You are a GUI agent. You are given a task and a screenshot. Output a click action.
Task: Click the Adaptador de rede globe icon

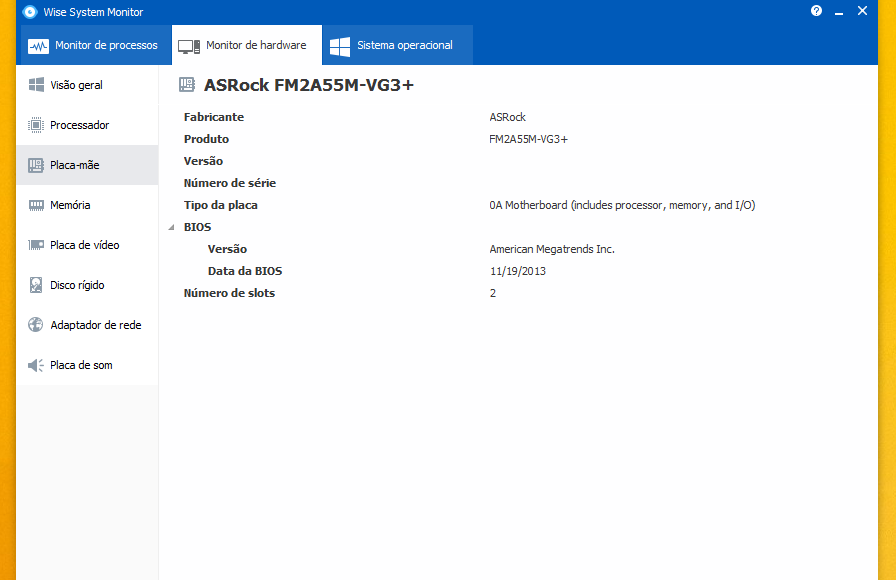click(x=36, y=325)
